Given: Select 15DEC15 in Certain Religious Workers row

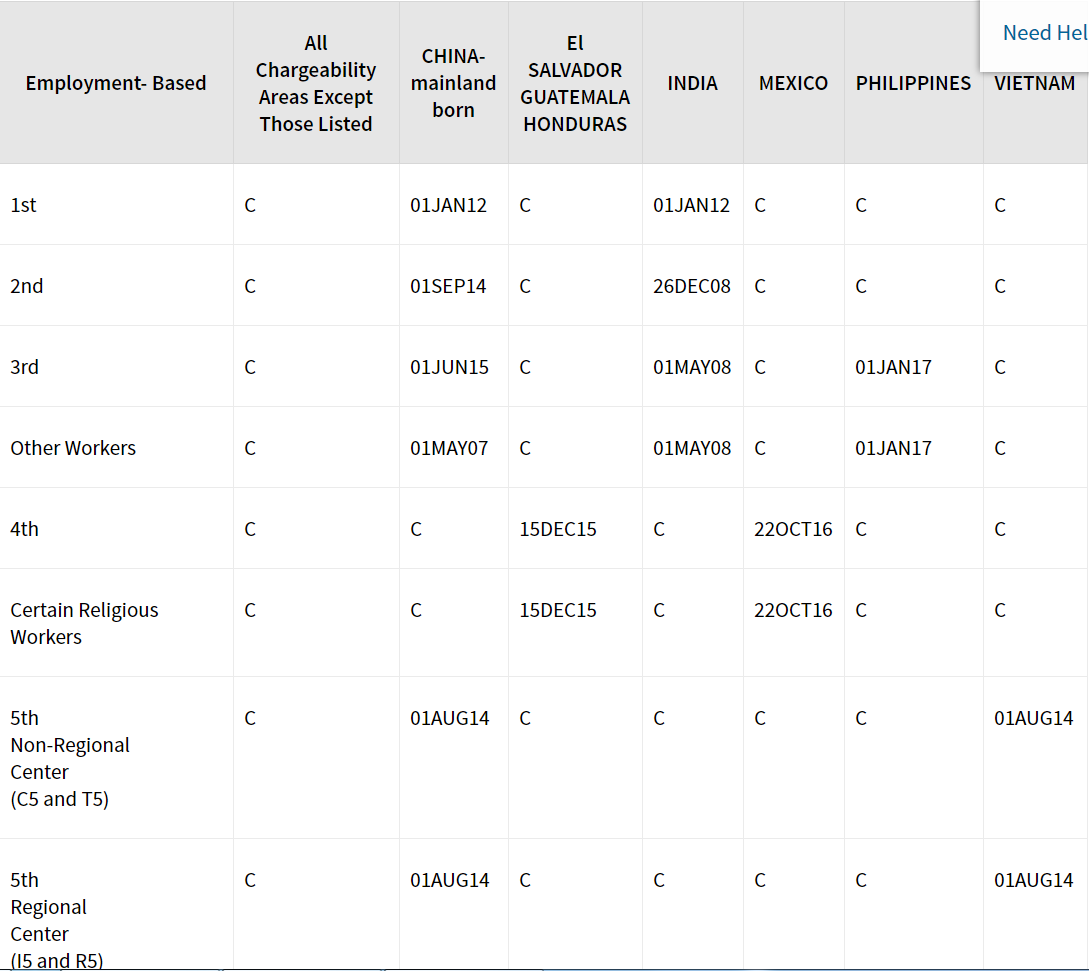Looking at the screenshot, I should pyautogui.click(x=558, y=610).
